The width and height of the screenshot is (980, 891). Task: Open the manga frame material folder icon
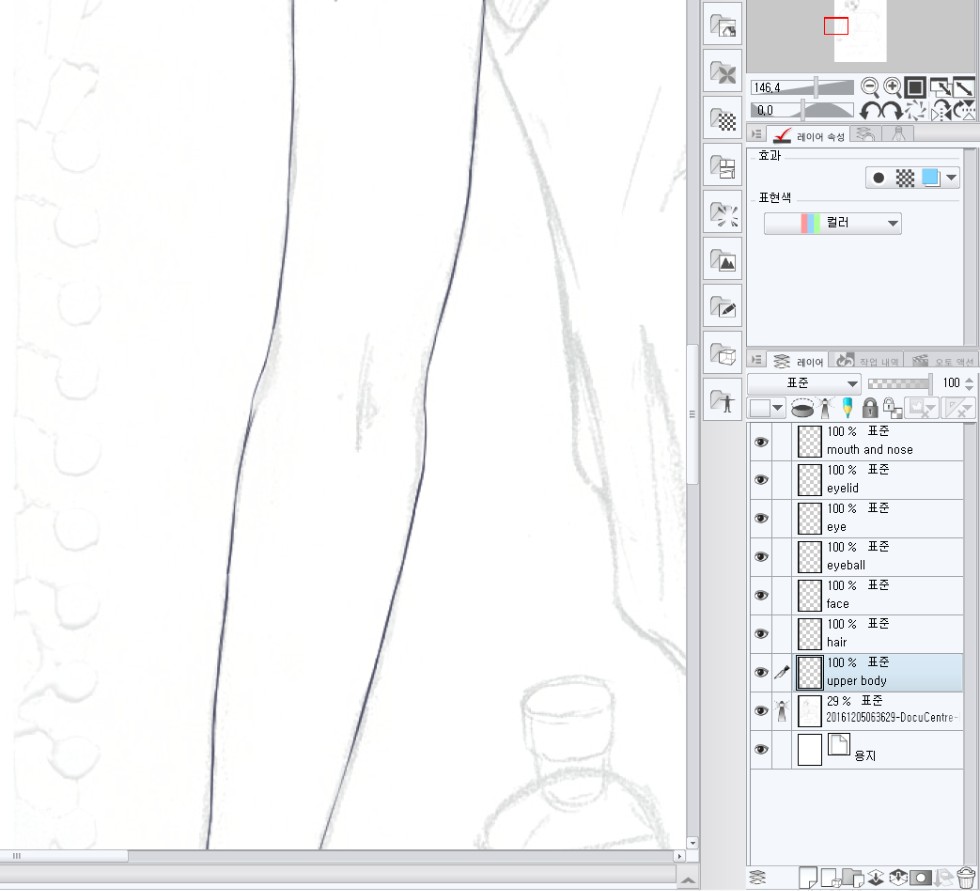[722, 166]
